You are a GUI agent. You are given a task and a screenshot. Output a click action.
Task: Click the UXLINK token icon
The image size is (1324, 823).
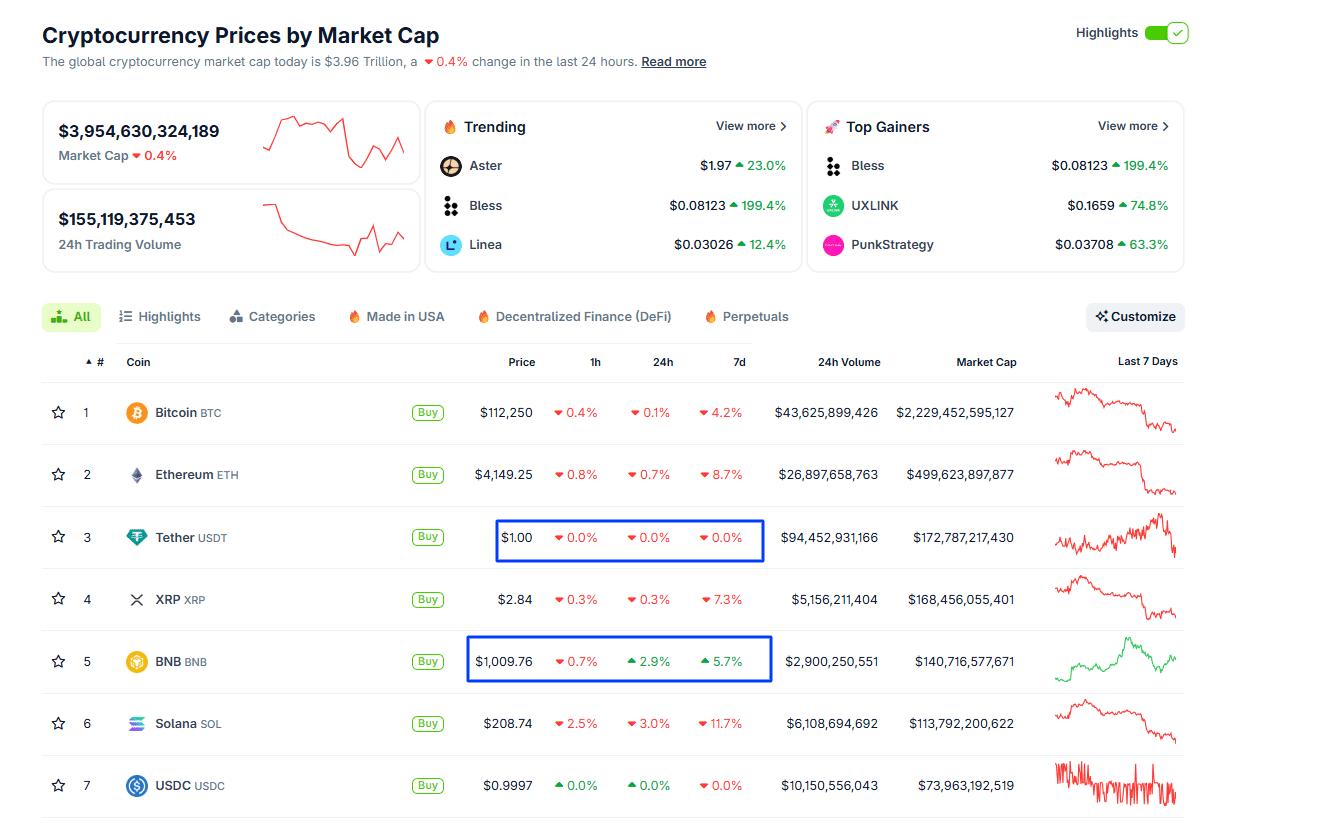pyautogui.click(x=834, y=205)
